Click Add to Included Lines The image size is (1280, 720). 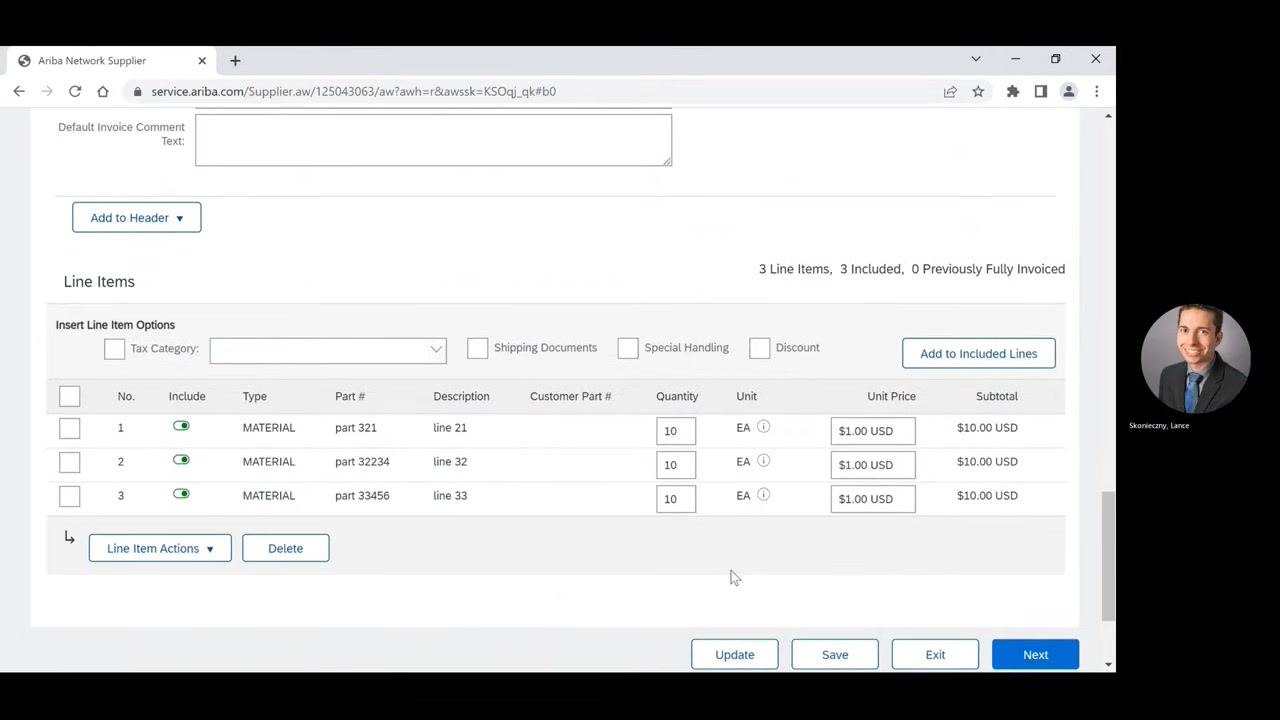click(979, 353)
